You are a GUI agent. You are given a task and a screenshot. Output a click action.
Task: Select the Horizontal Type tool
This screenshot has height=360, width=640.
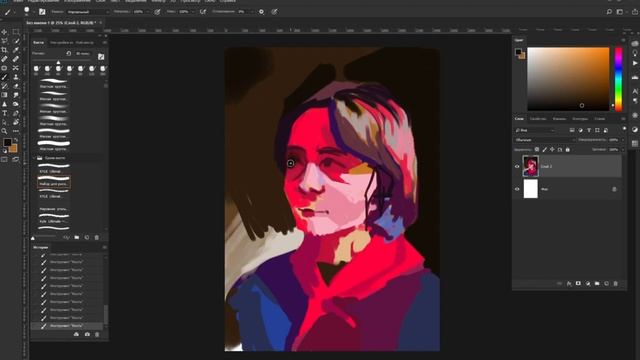pyautogui.click(x=4, y=113)
